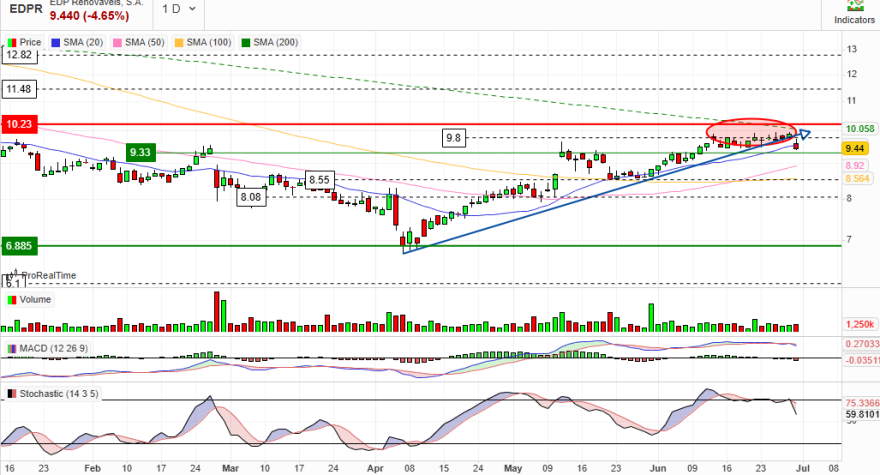Click the 75.3366 Stochastic value tag

tap(861, 403)
